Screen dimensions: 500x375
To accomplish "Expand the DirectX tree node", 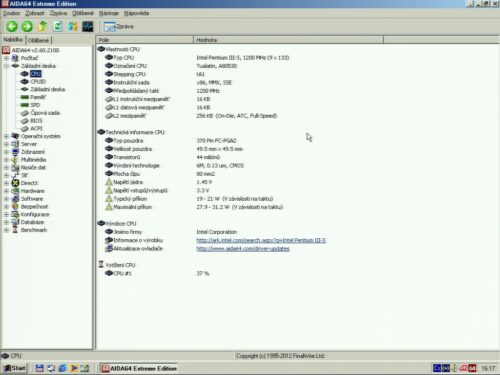I will [6, 183].
